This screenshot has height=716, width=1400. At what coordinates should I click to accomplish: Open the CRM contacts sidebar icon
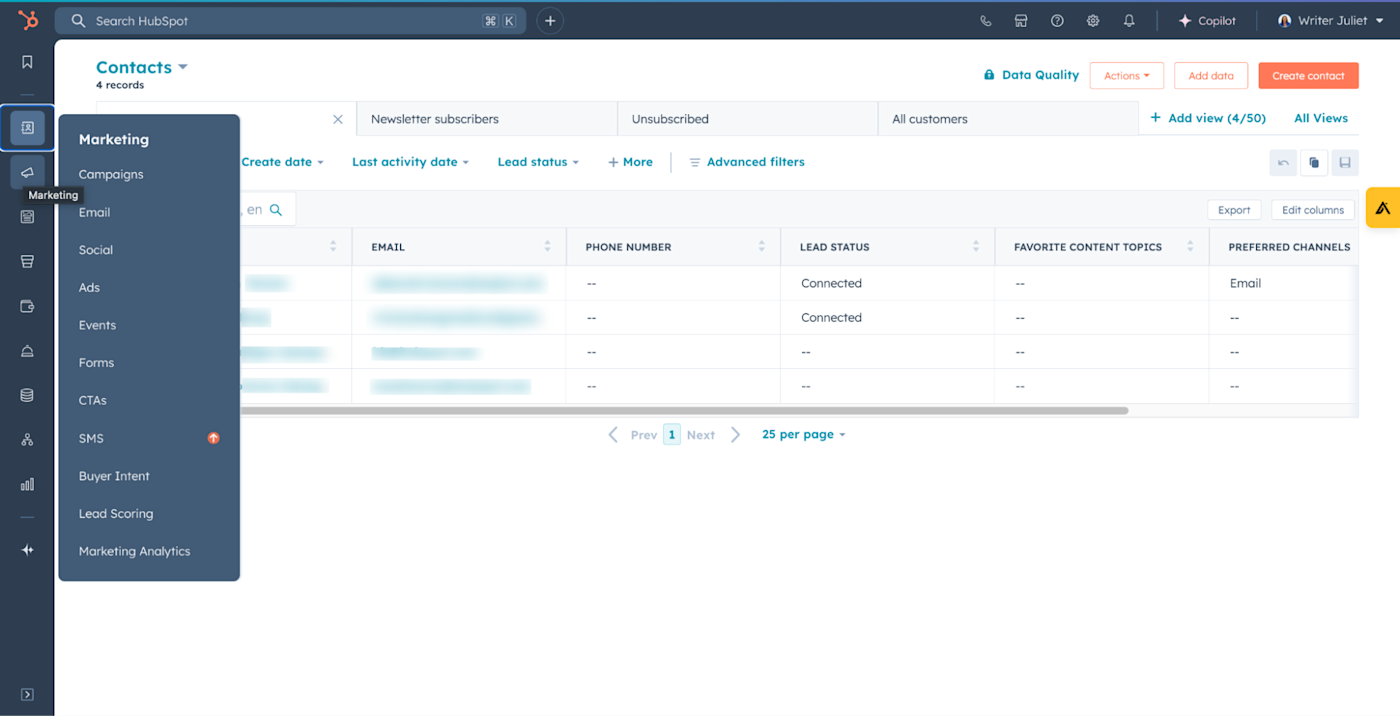point(27,128)
